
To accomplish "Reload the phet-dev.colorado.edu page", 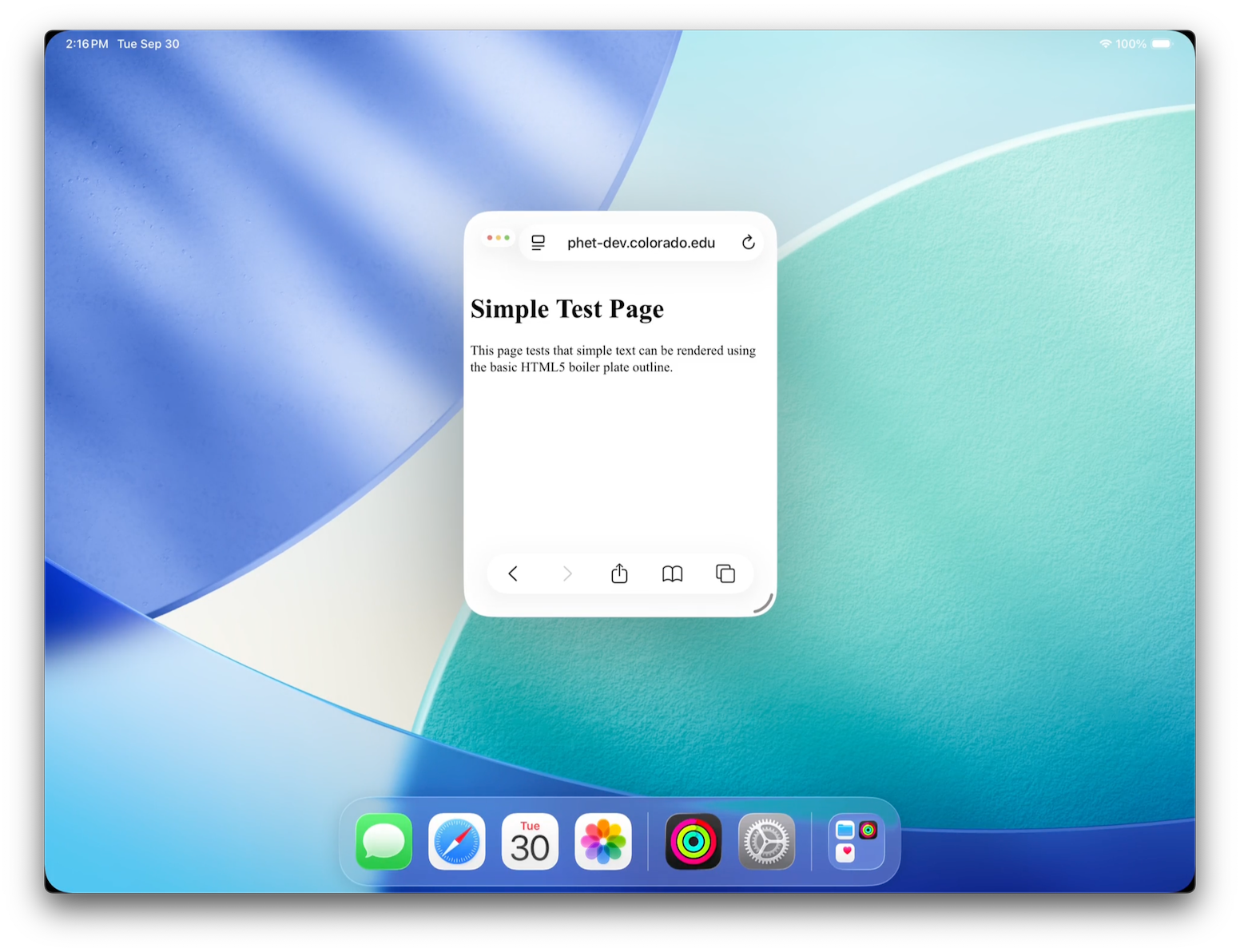I will click(x=748, y=243).
